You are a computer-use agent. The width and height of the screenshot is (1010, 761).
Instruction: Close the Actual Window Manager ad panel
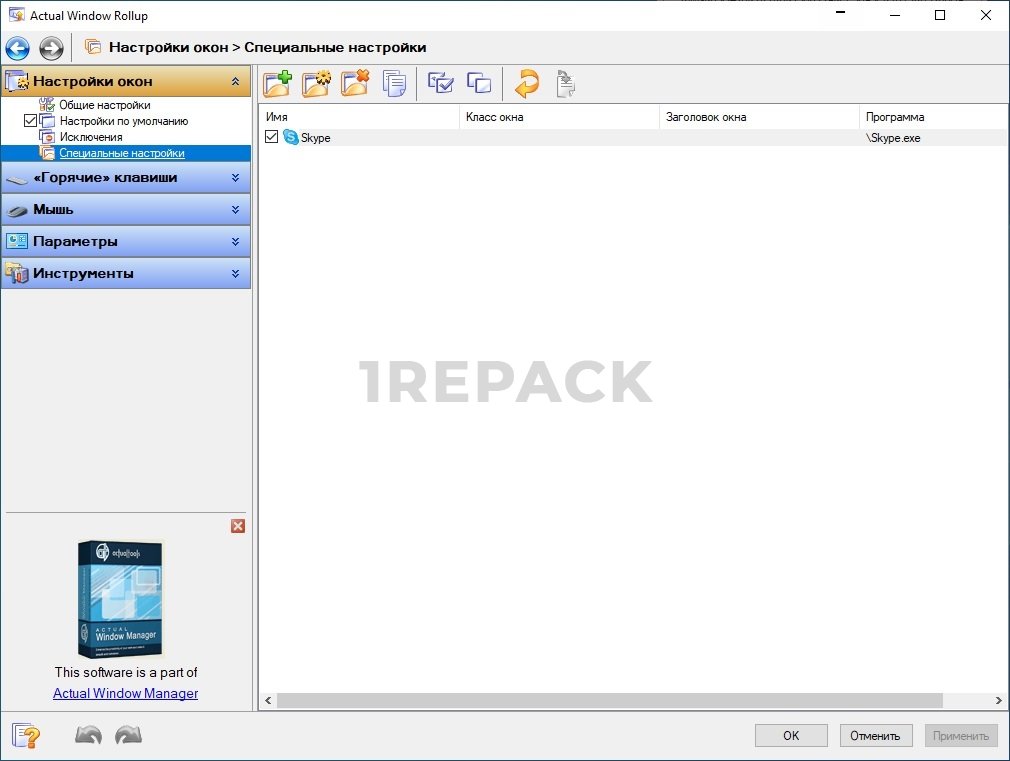click(238, 526)
